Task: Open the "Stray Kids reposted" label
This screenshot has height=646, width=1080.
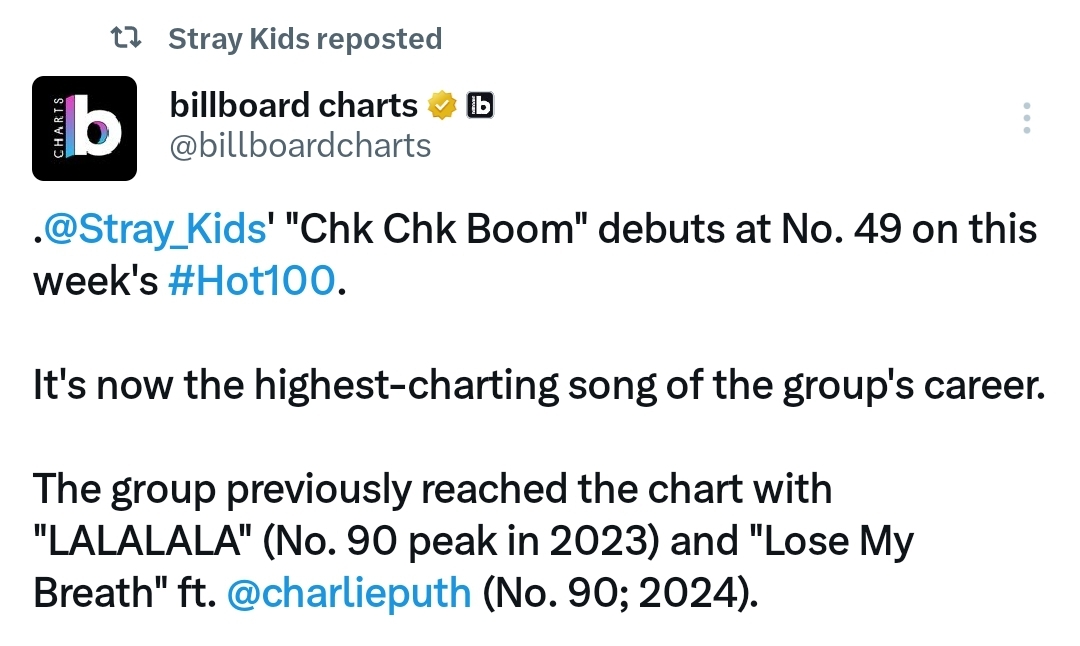Action: 305,39
